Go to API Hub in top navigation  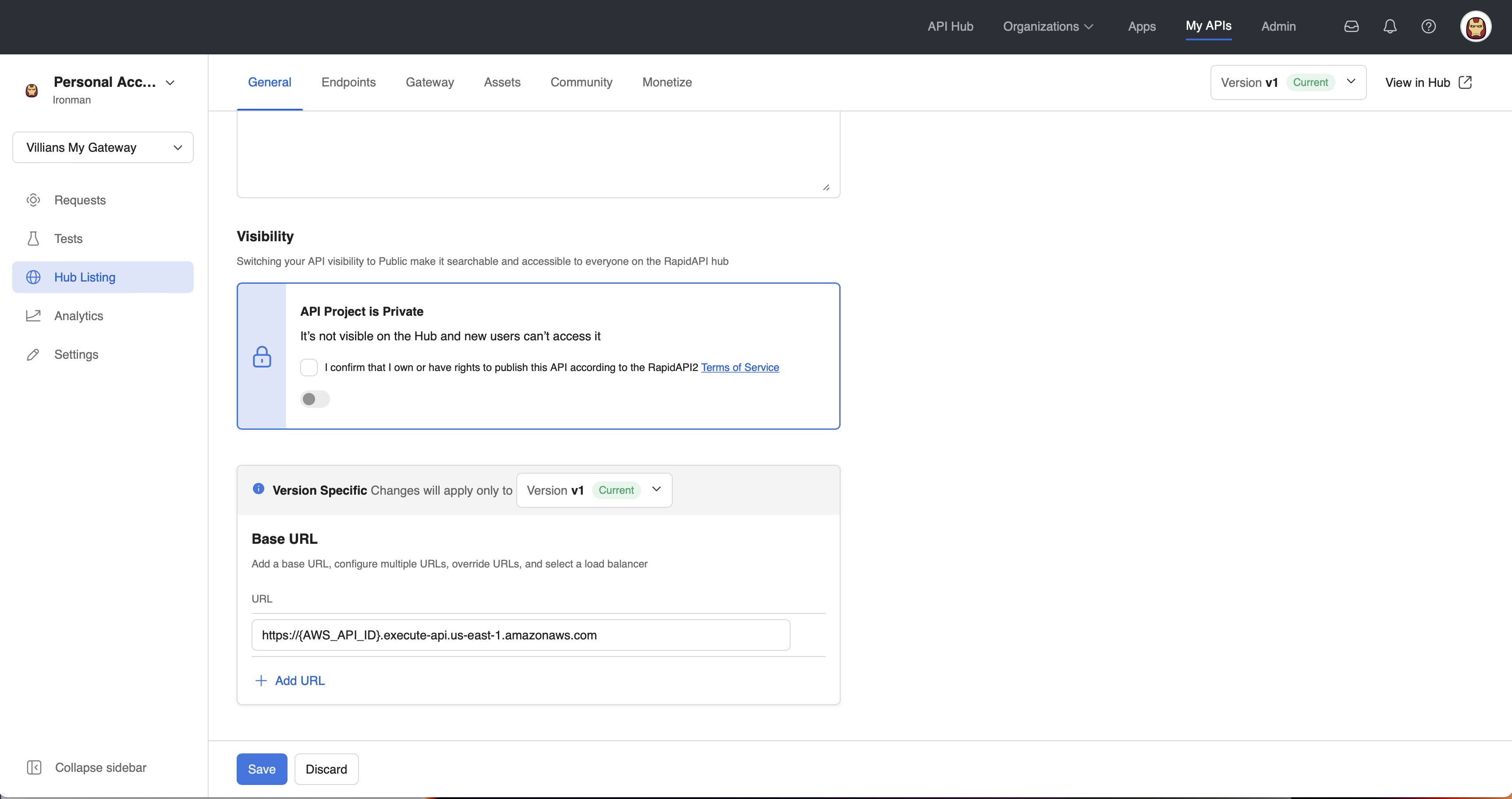coord(950,26)
